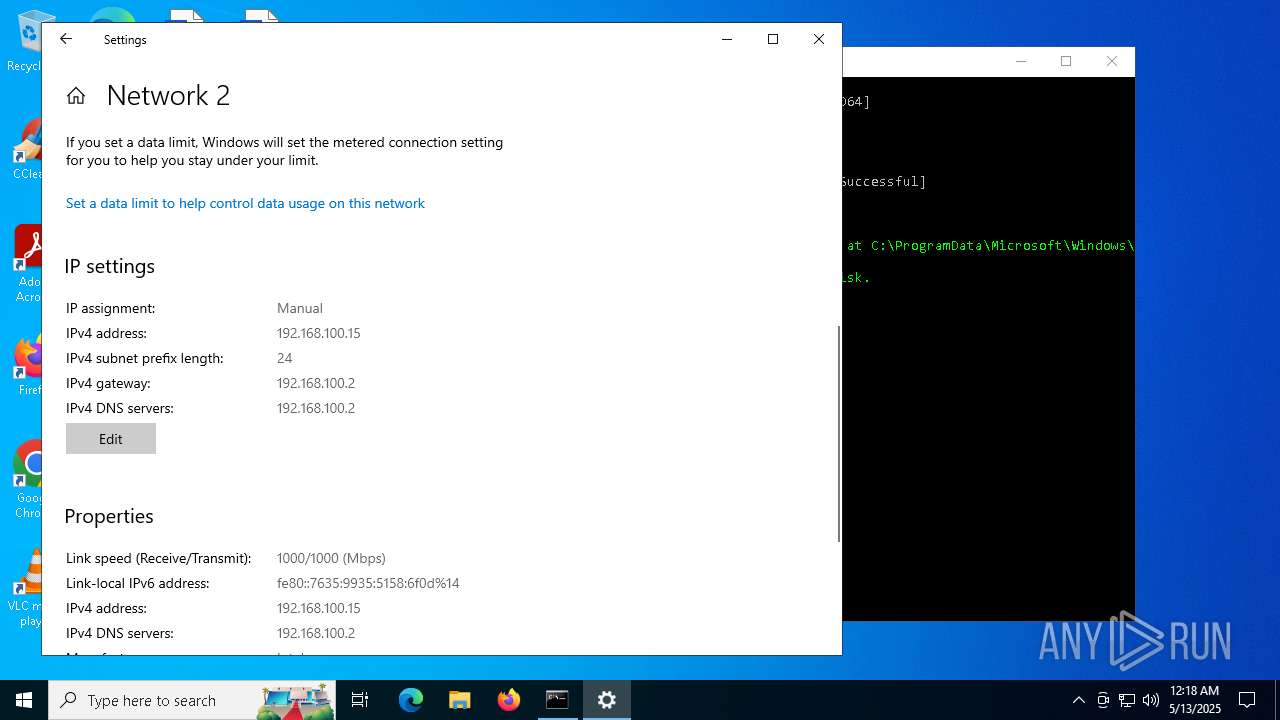The width and height of the screenshot is (1280, 720).
Task: Open the Windows Start menu
Action: pyautogui.click(x=24, y=700)
